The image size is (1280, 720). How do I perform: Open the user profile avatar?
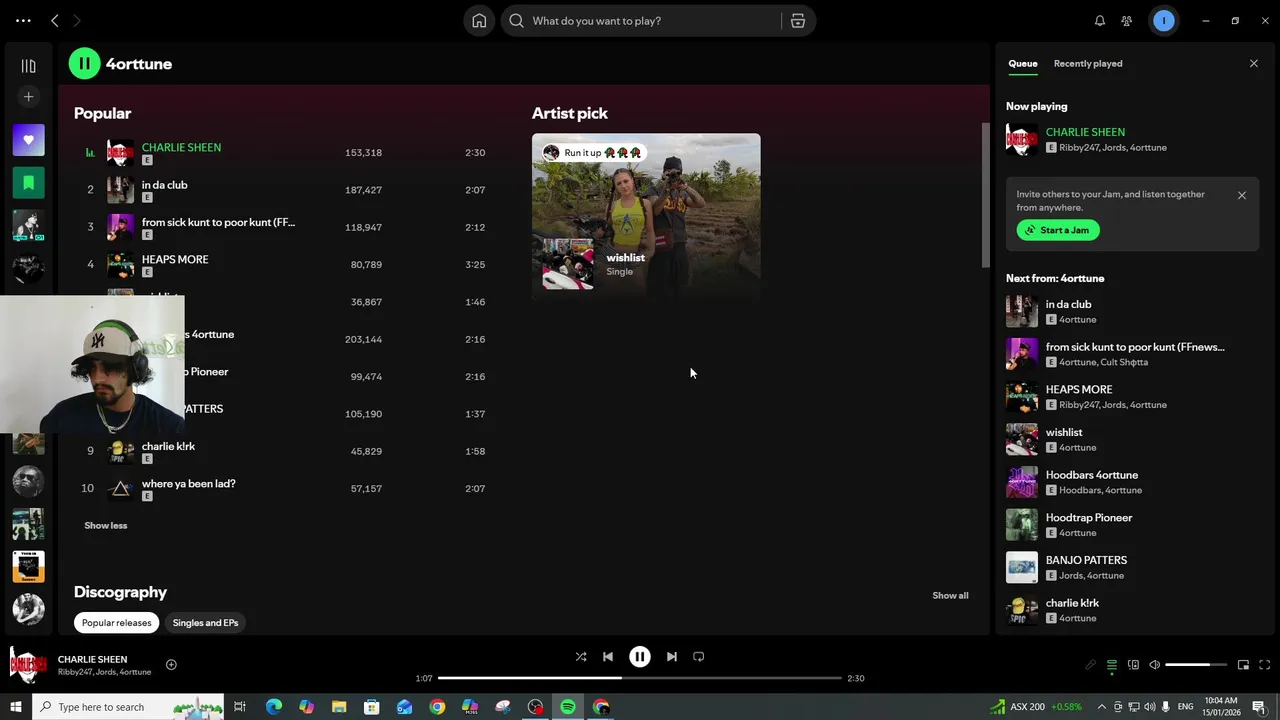point(1164,21)
